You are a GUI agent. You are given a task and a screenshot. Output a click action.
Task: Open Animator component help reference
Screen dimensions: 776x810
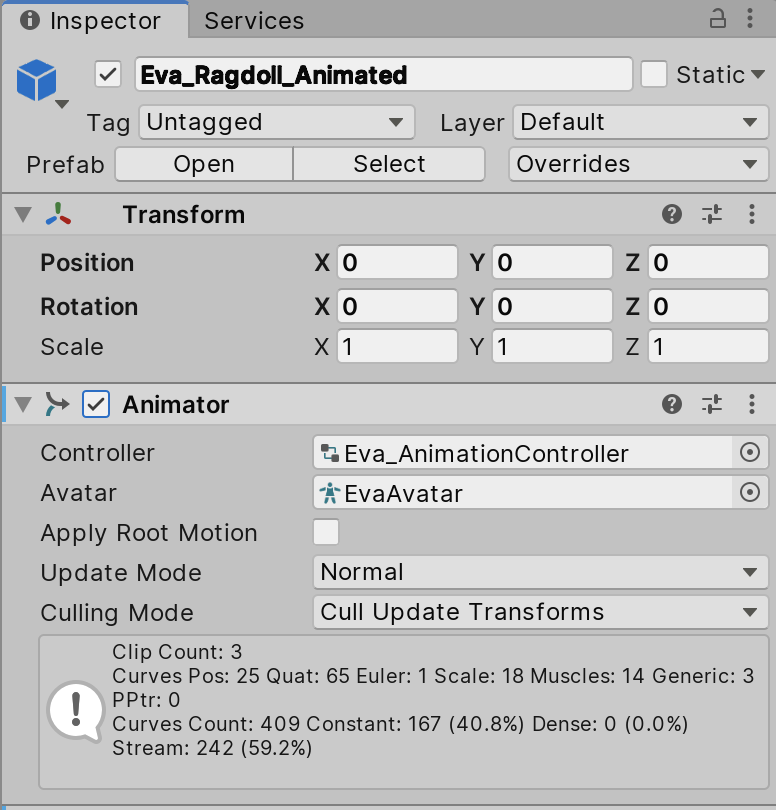click(x=672, y=404)
